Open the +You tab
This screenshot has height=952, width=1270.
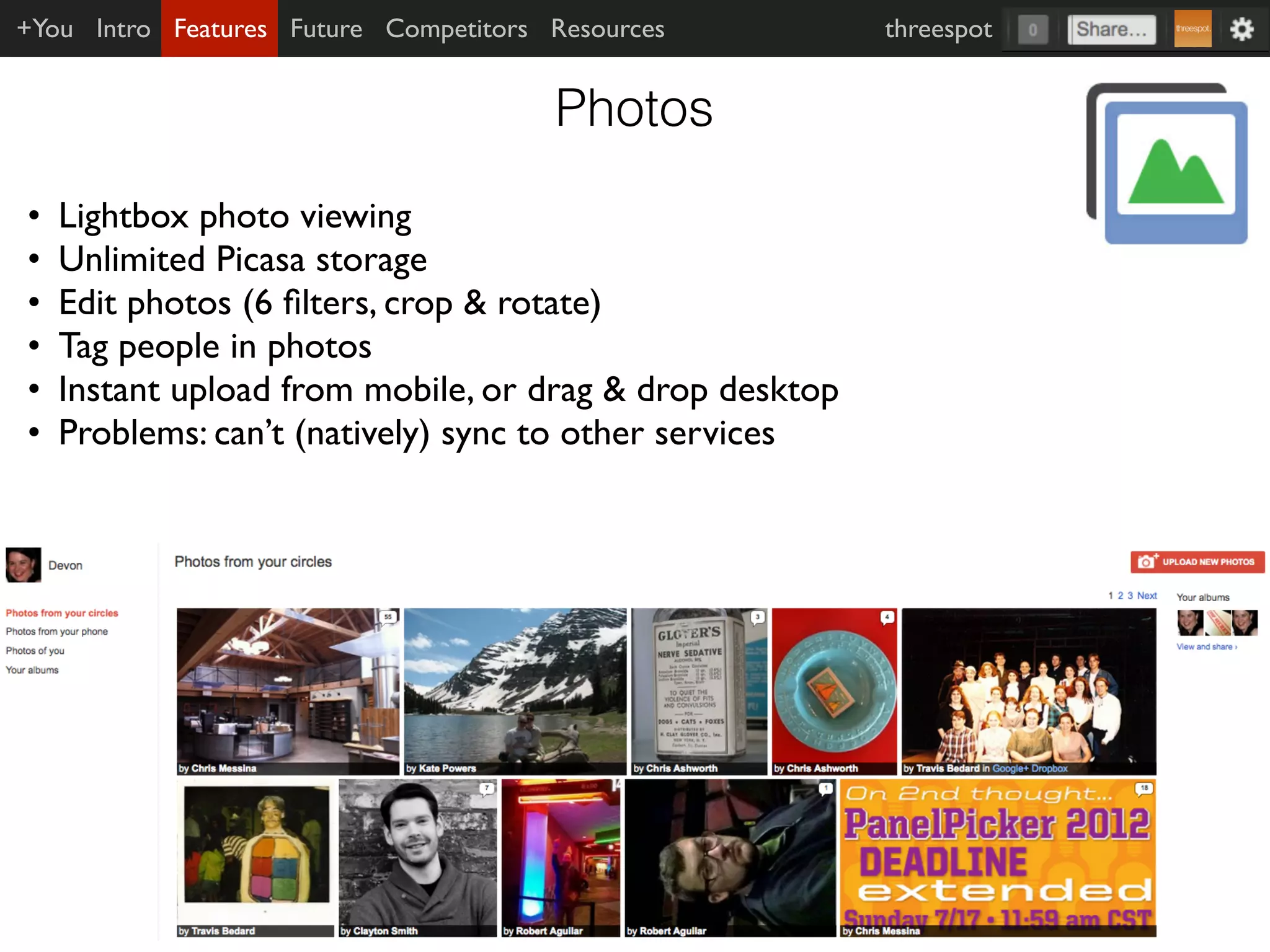tap(45, 29)
